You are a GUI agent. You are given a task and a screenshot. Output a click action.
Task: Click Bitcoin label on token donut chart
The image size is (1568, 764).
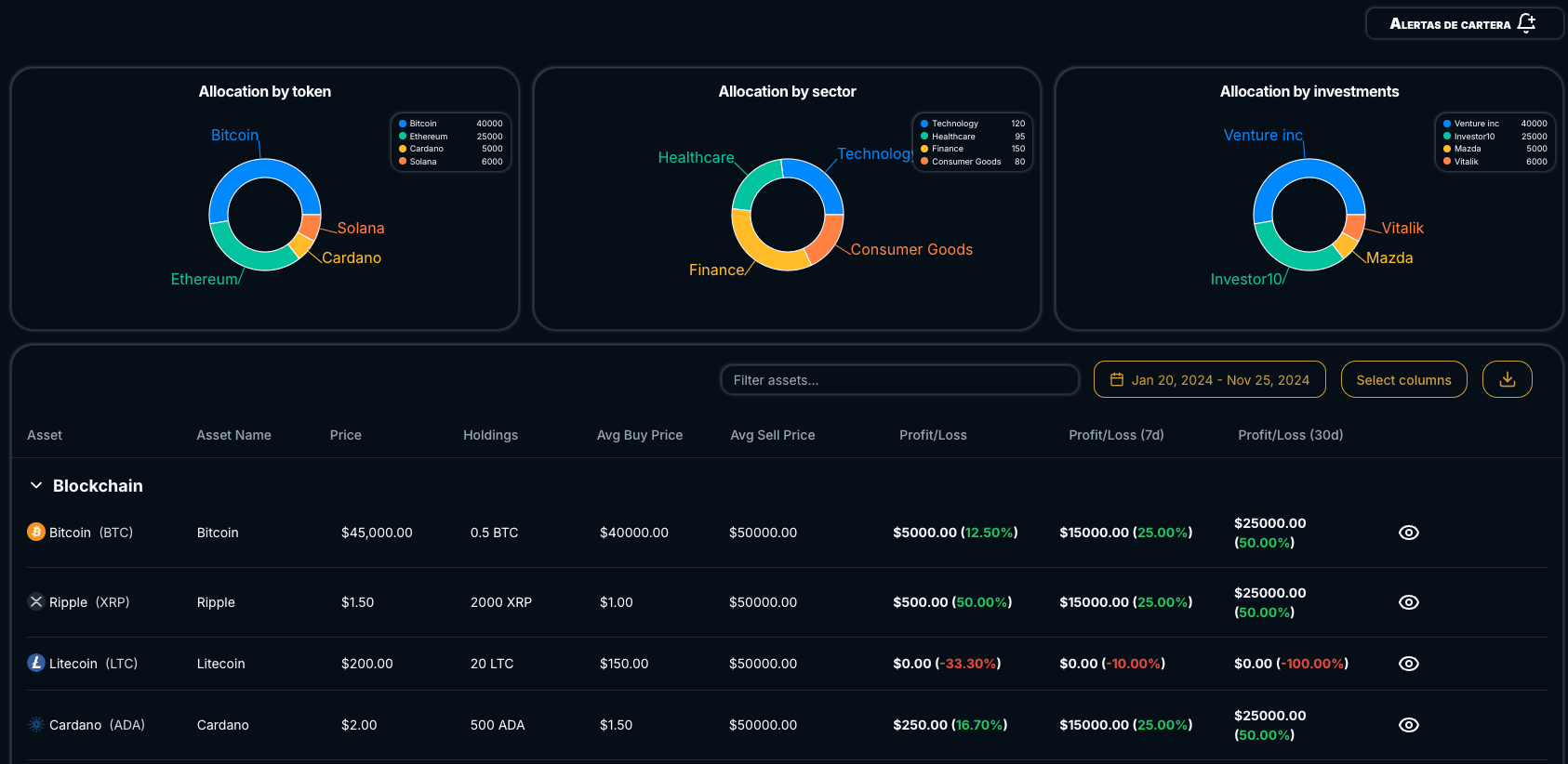click(234, 136)
